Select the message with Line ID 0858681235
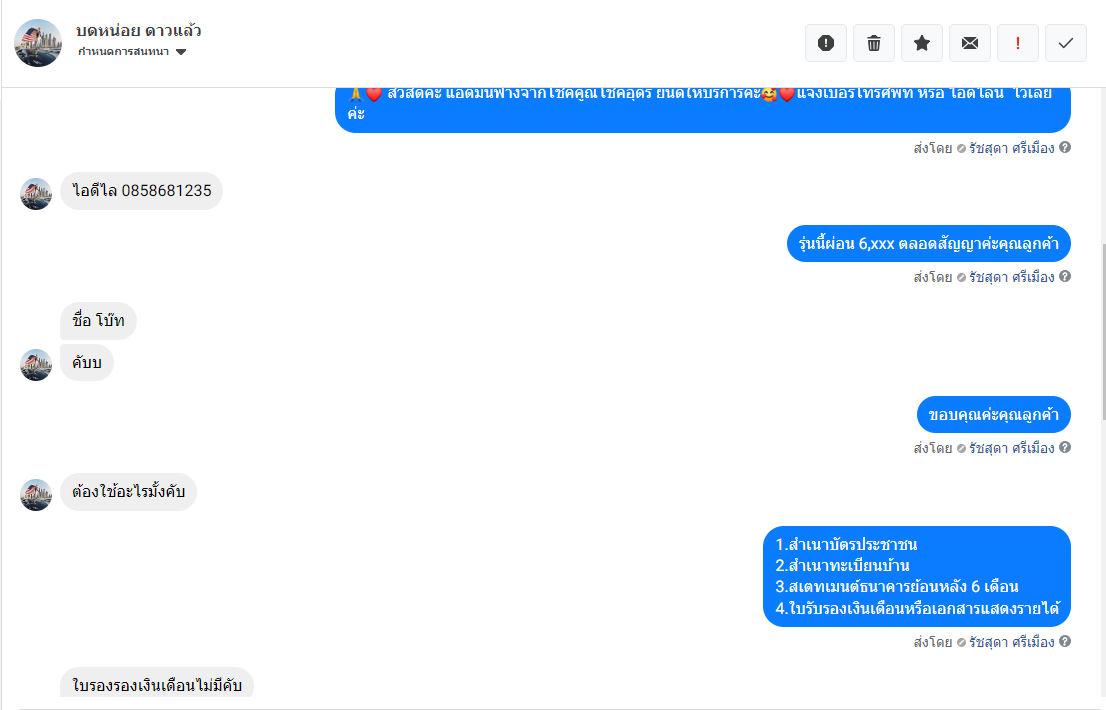This screenshot has height=710, width=1106. (141, 190)
